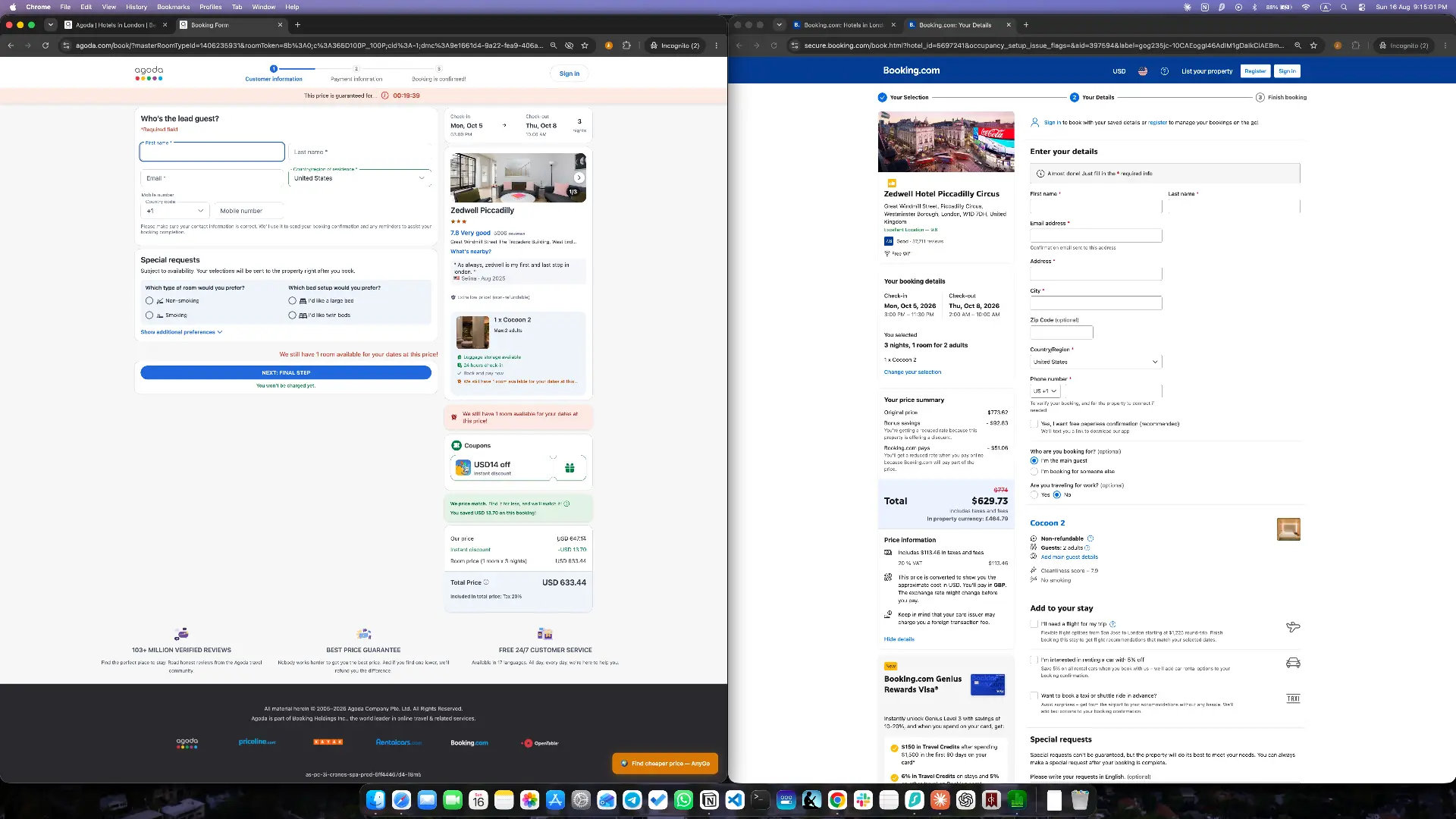This screenshot has height=819, width=1456.
Task: Click the Agoda First name field
Action: pyautogui.click(x=212, y=152)
